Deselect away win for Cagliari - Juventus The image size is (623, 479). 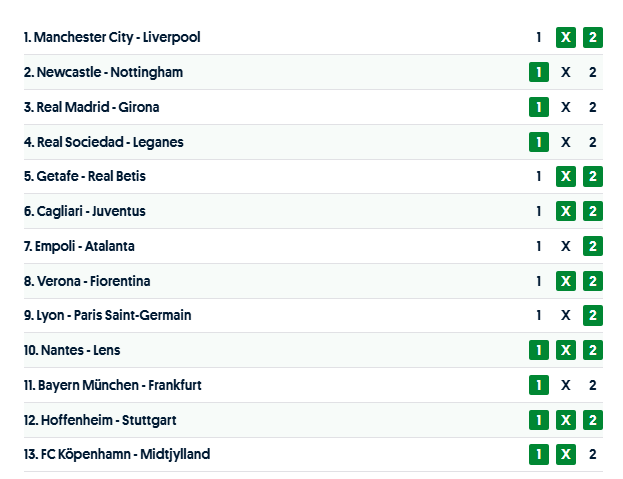593,211
